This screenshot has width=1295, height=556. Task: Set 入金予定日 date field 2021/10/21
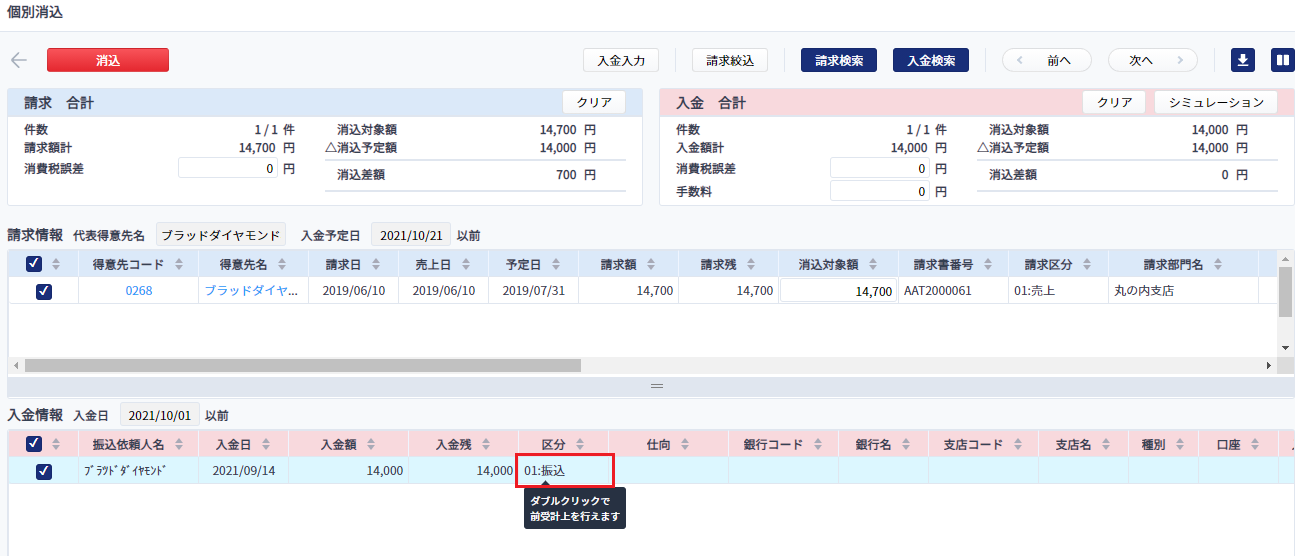click(411, 235)
